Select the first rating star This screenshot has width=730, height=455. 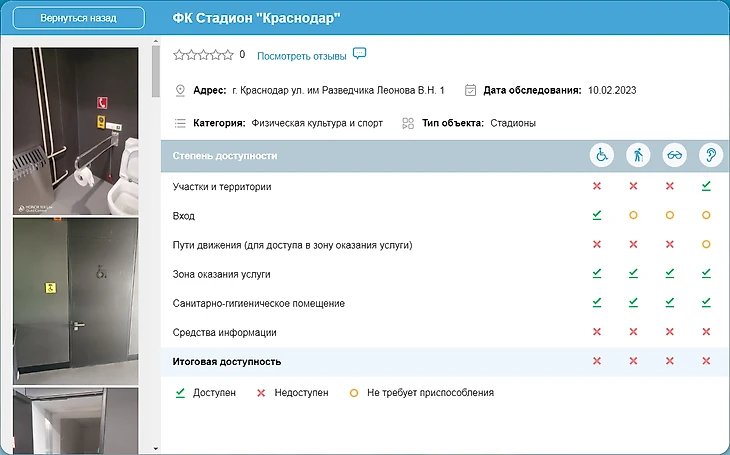point(179,55)
